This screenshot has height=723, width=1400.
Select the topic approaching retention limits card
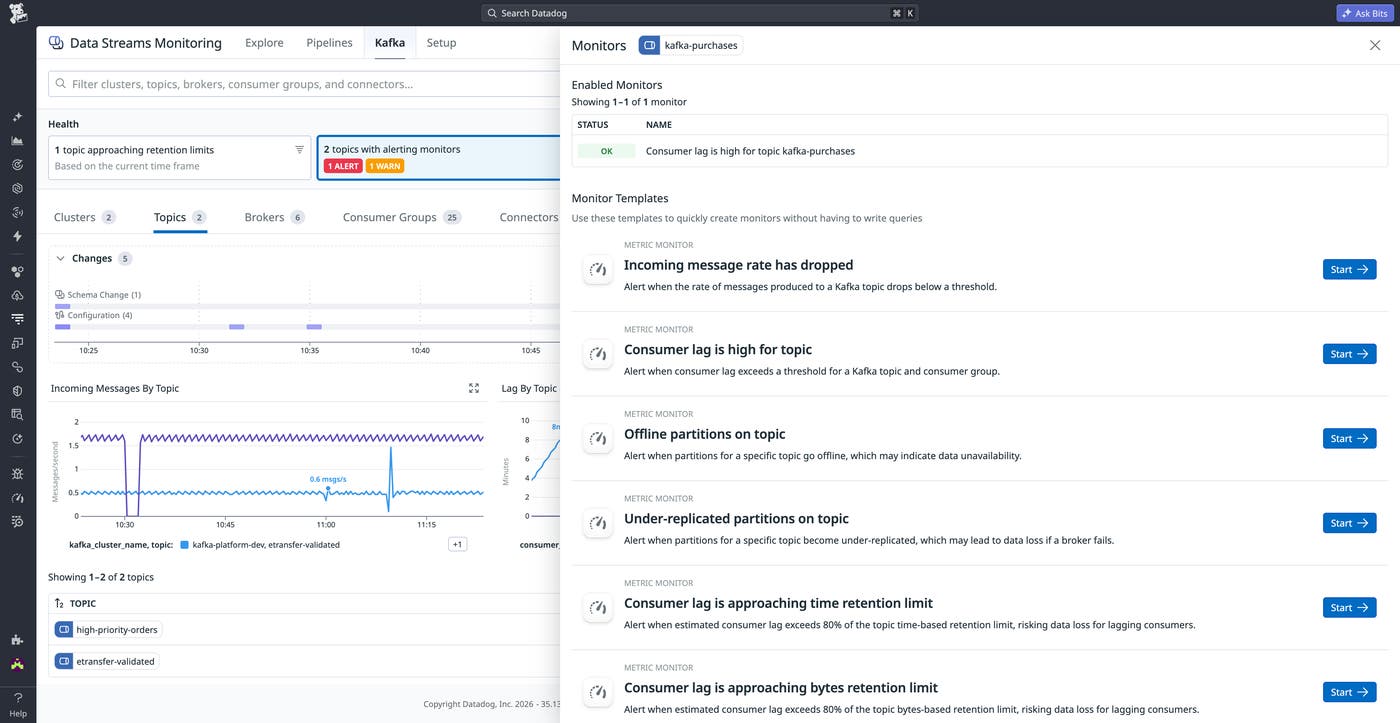point(180,158)
